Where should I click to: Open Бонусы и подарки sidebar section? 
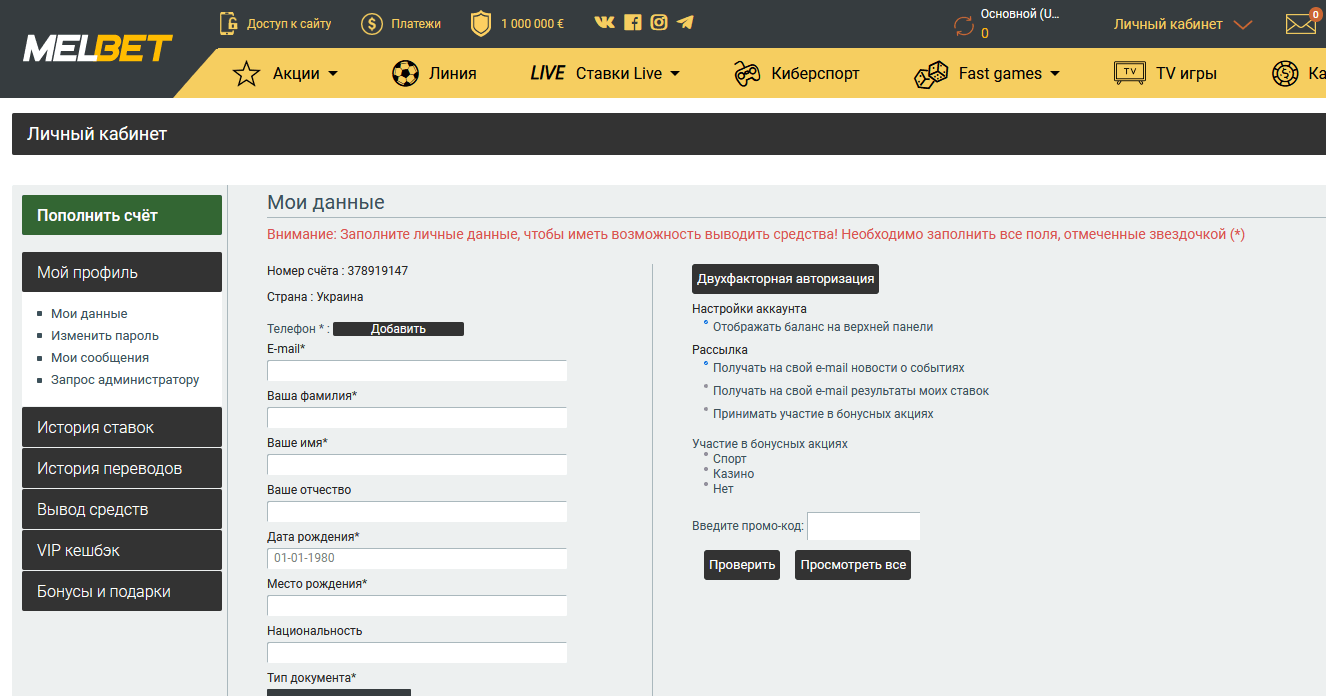(122, 591)
